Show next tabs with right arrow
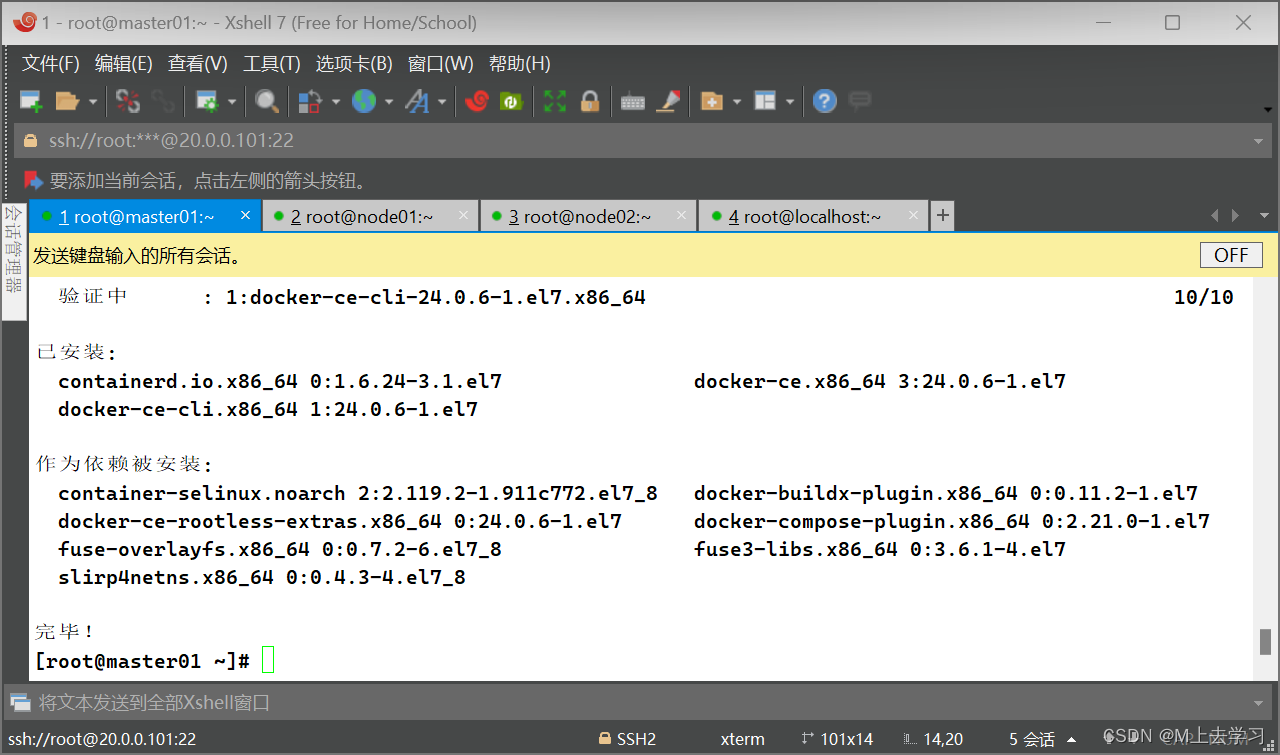 click(1236, 216)
